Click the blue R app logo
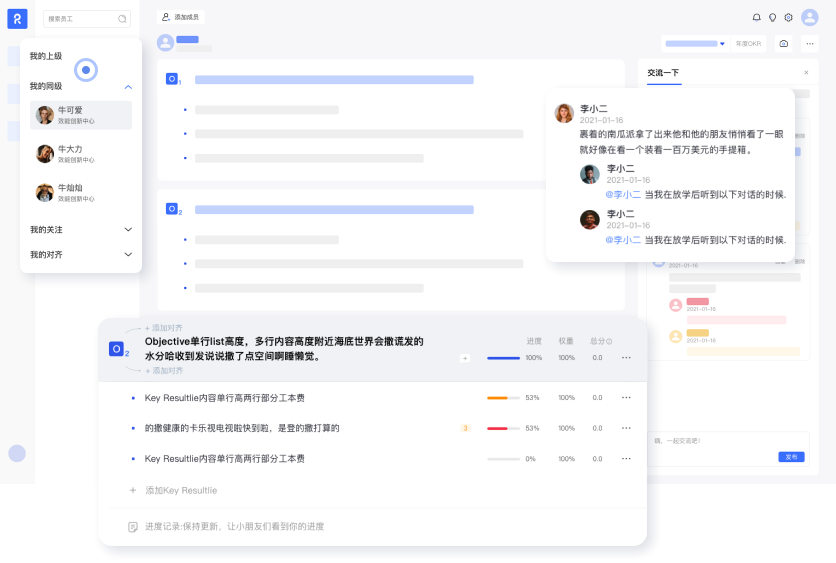This screenshot has width=836, height=563. pos(17,19)
